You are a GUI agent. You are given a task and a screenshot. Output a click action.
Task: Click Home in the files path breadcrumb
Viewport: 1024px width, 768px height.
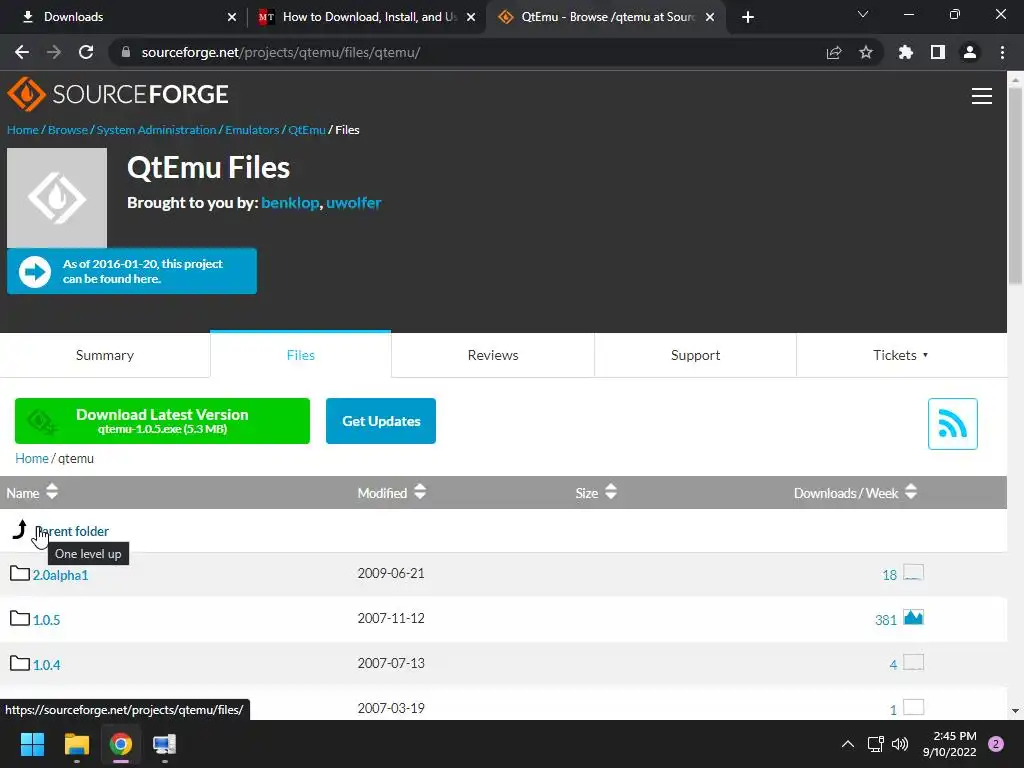pos(32,458)
